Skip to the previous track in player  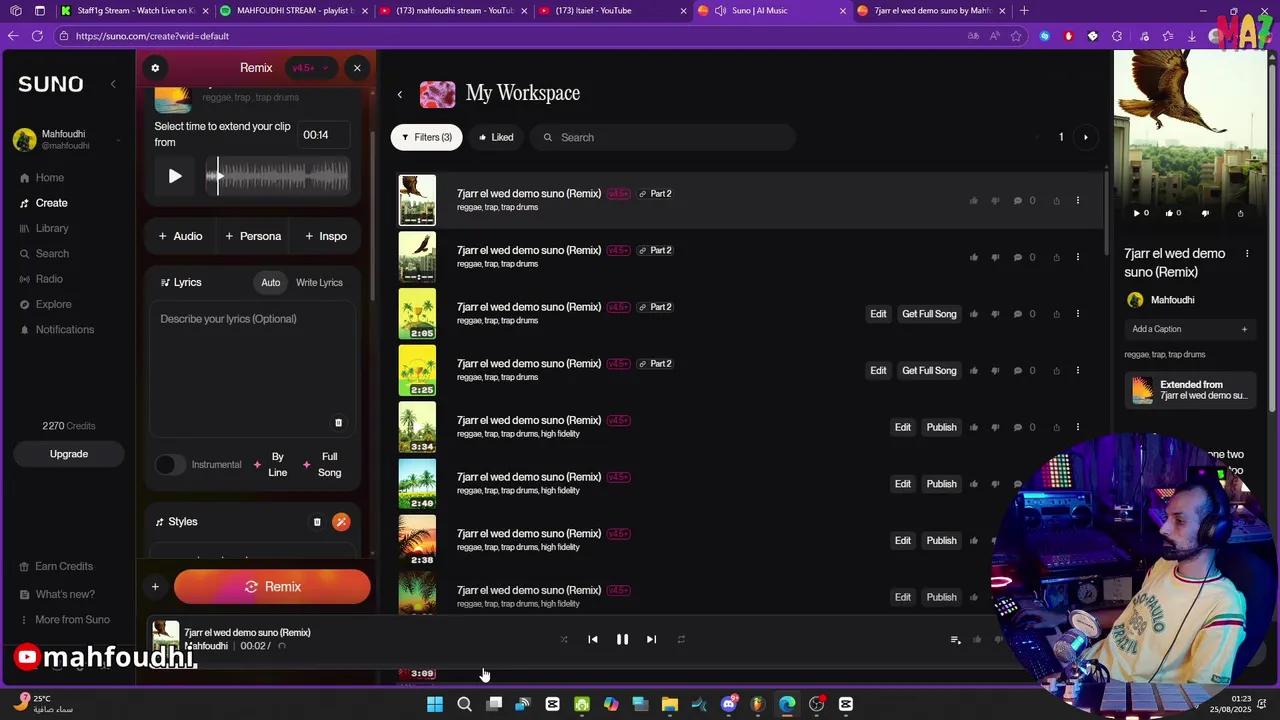click(593, 639)
